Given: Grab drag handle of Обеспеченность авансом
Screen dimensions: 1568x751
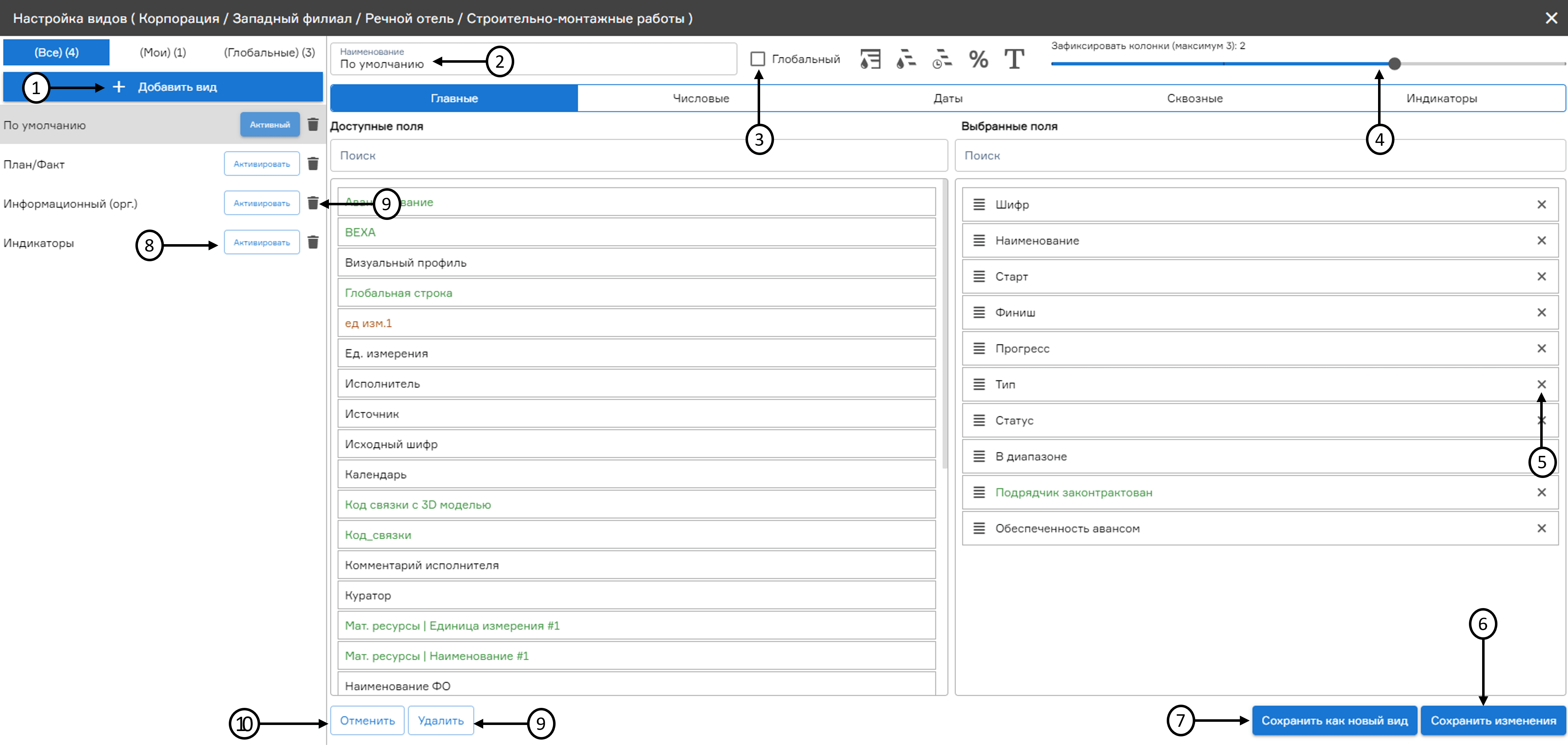Looking at the screenshot, I should pyautogui.click(x=979, y=528).
